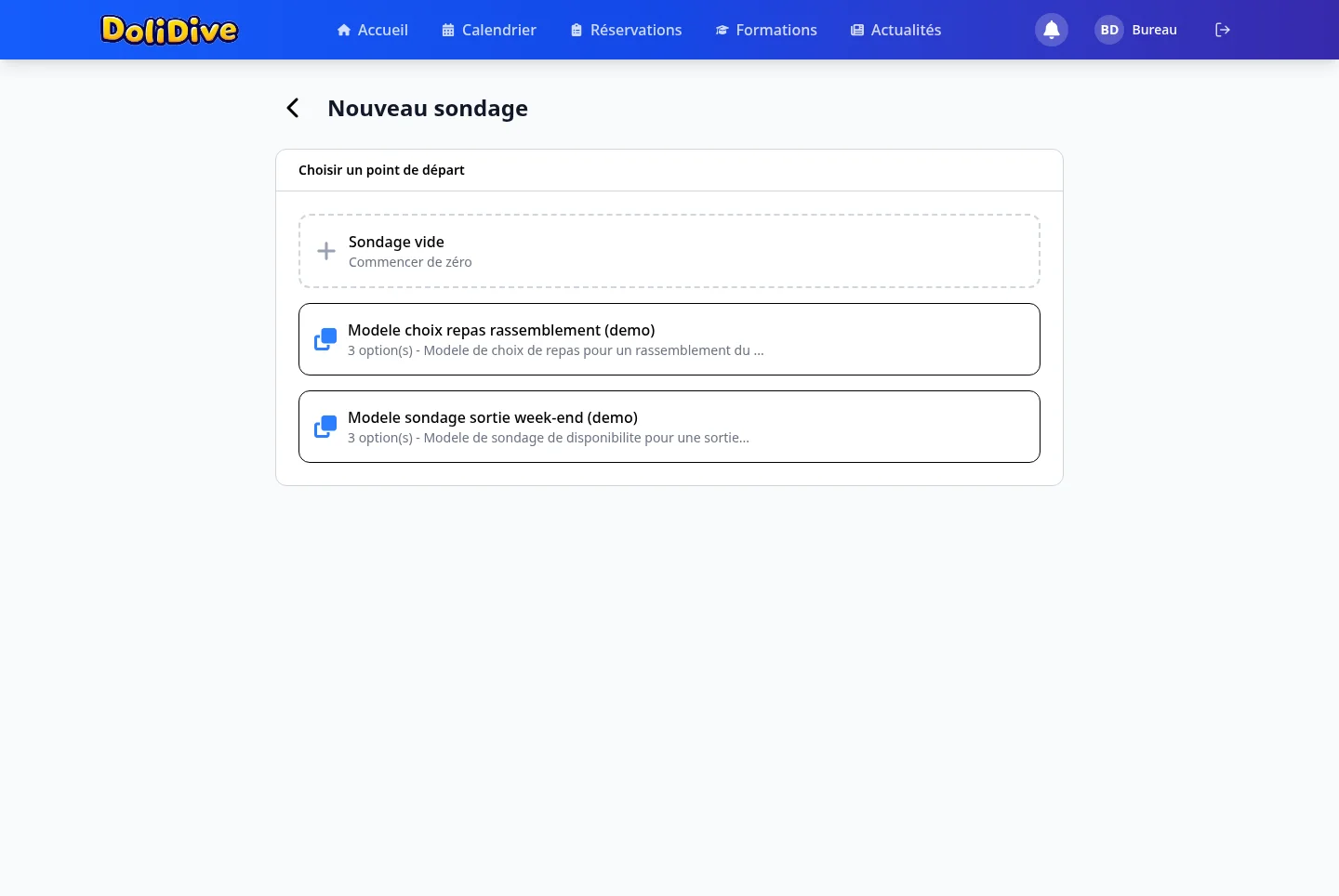Screen dimensions: 1339x896
Task: View the Actualités page
Action: (x=895, y=30)
